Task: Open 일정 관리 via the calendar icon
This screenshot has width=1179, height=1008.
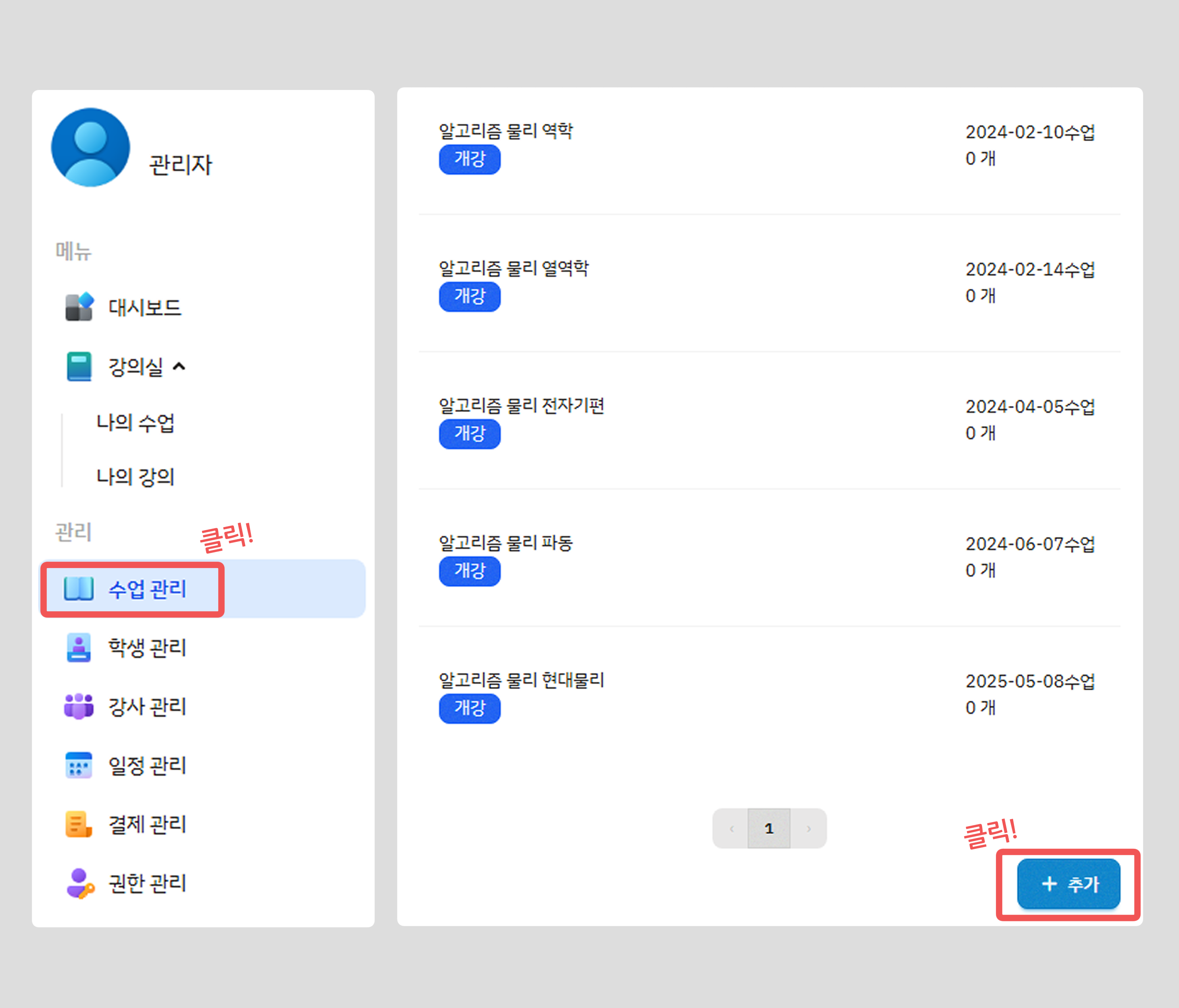Action: coord(80,765)
